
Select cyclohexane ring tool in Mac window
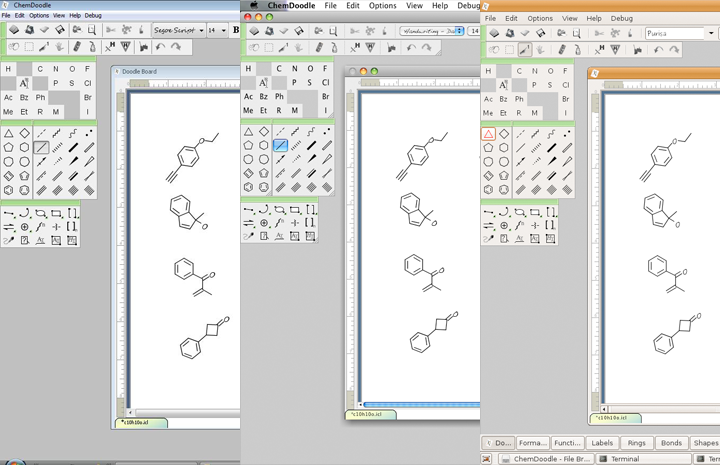click(264, 146)
